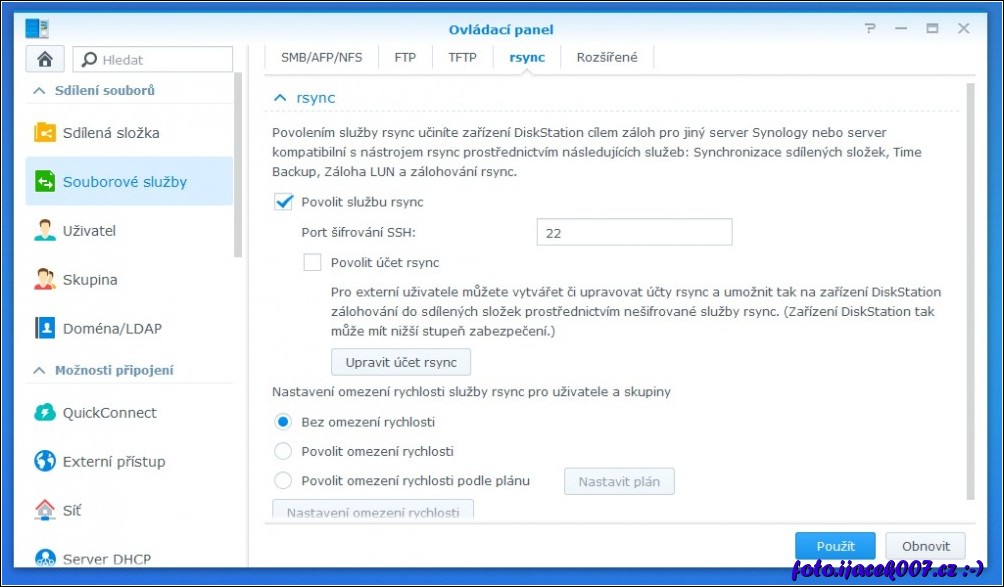Enable Povolit účet rsync checkbox
1004x587 pixels.
[312, 263]
